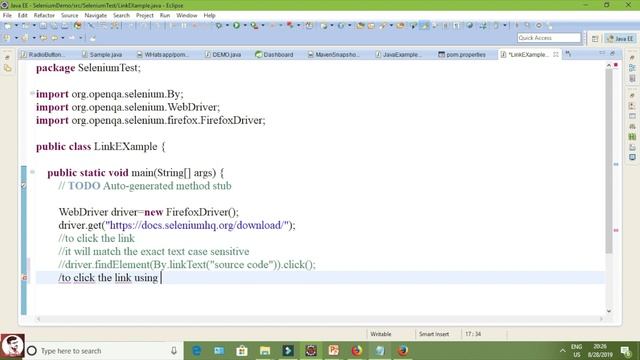Open File Explorer from the taskbar
Viewport: 640px width, 360px height.
click(x=265, y=351)
